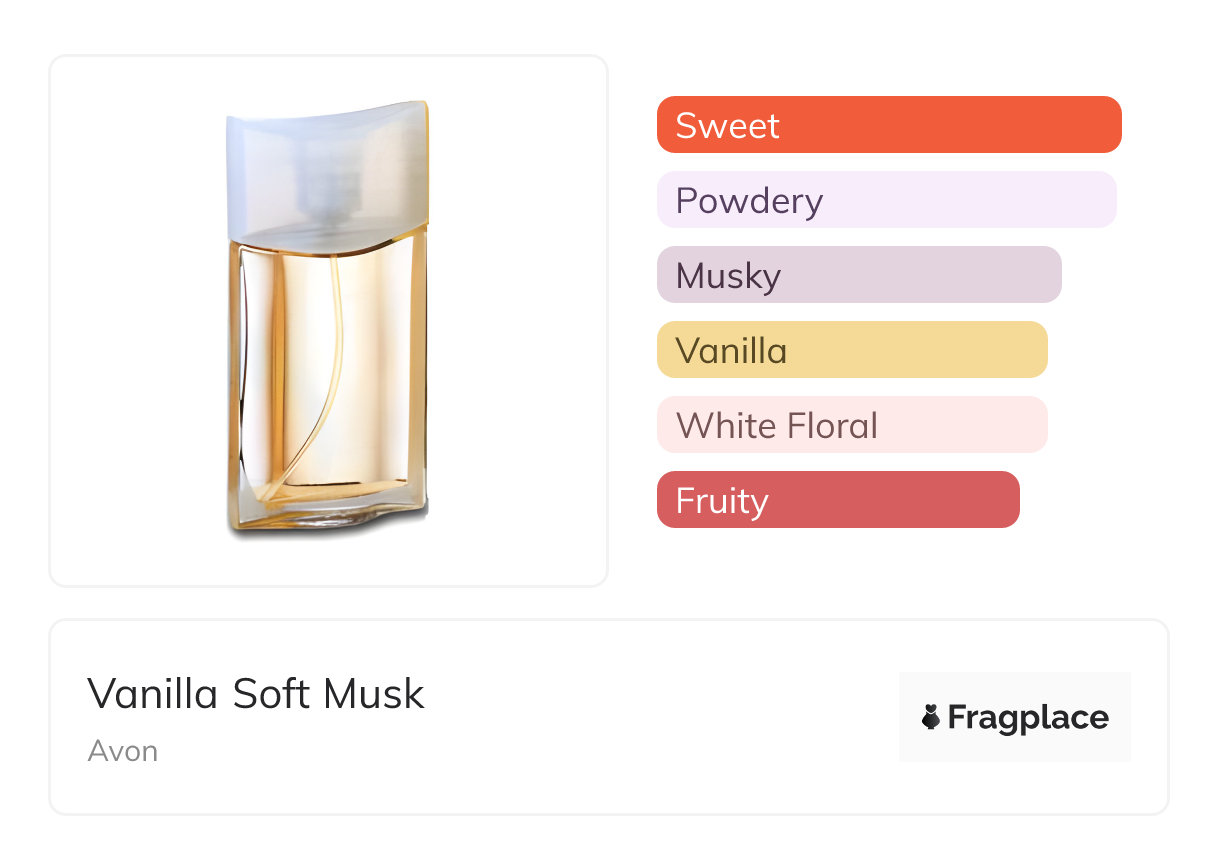The width and height of the screenshot is (1218, 864).
Task: Click the word "Sweet" label
Action: pos(727,126)
